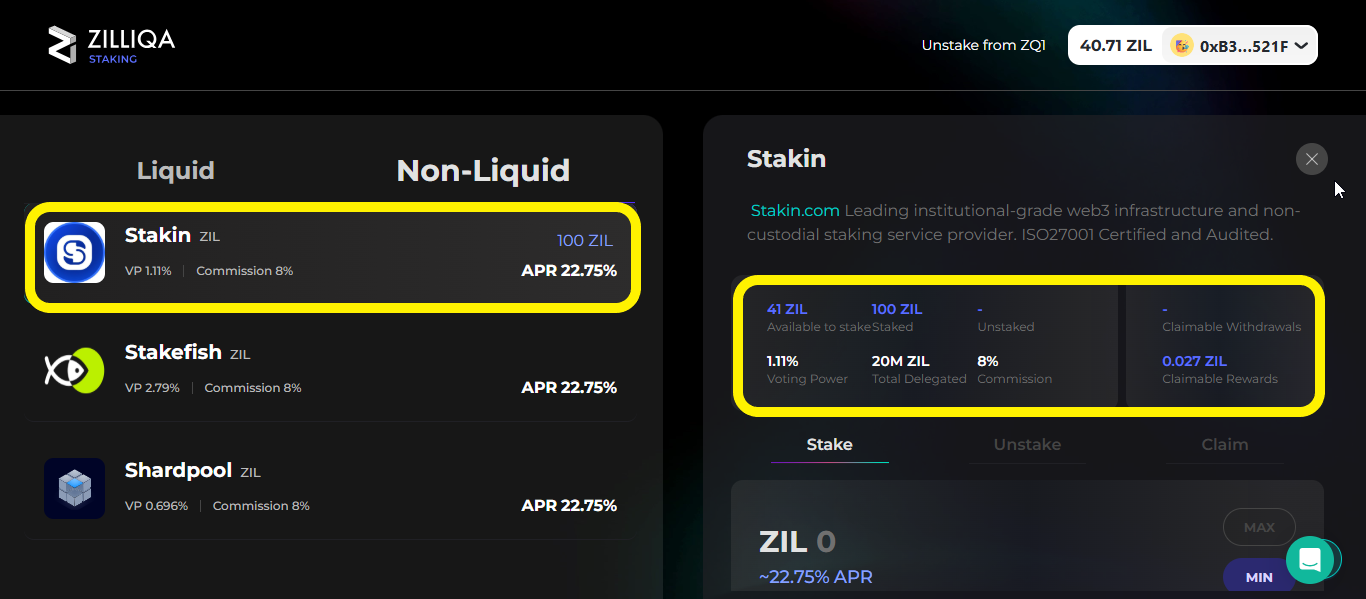Close the Stakin details panel
This screenshot has height=599, width=1366.
click(1311, 159)
